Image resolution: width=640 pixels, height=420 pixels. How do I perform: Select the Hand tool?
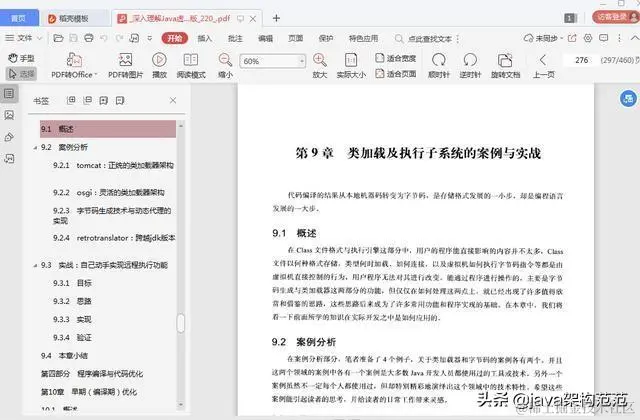coord(21,58)
